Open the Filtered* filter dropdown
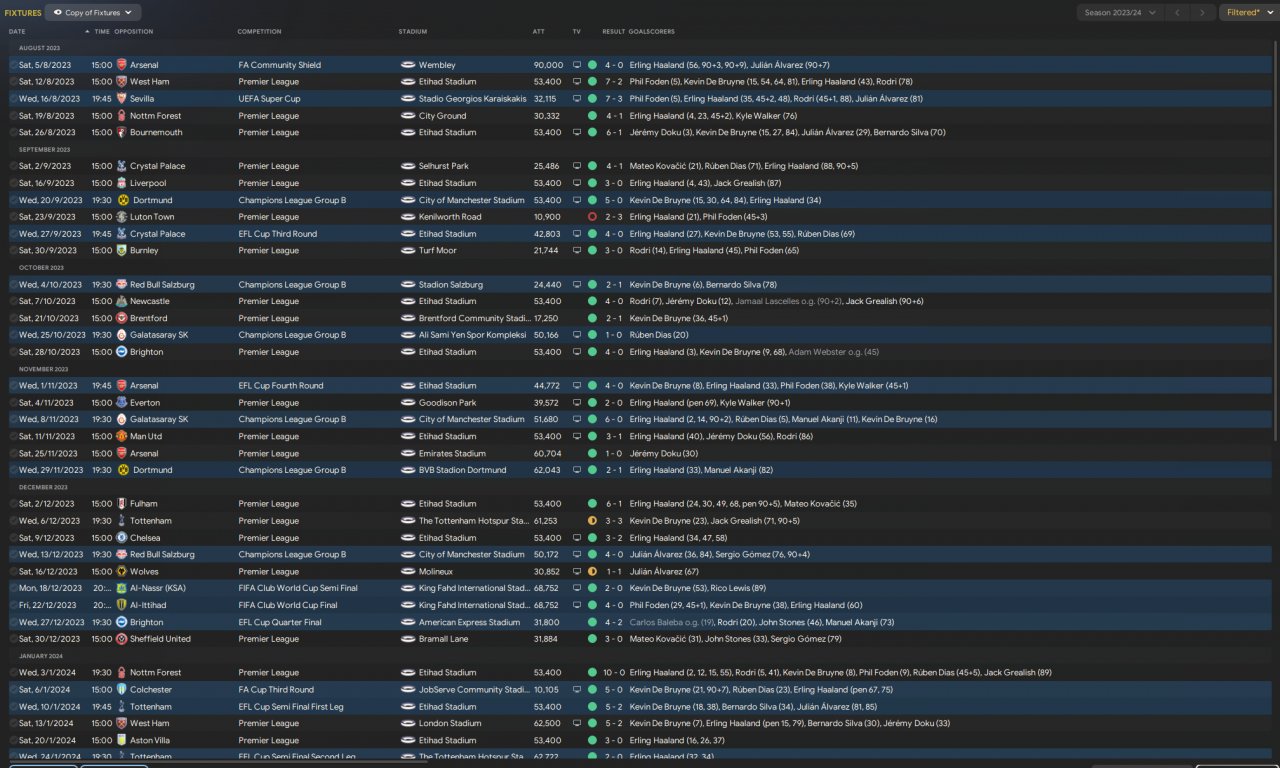The height and width of the screenshot is (768, 1280). click(1248, 13)
